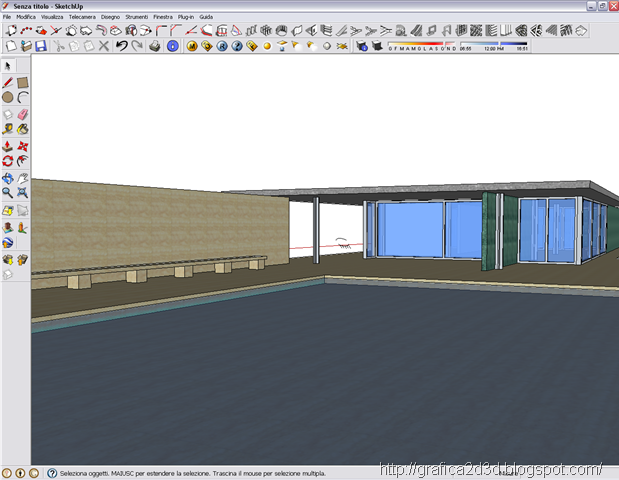Open the Telecamera menu

[82, 17]
